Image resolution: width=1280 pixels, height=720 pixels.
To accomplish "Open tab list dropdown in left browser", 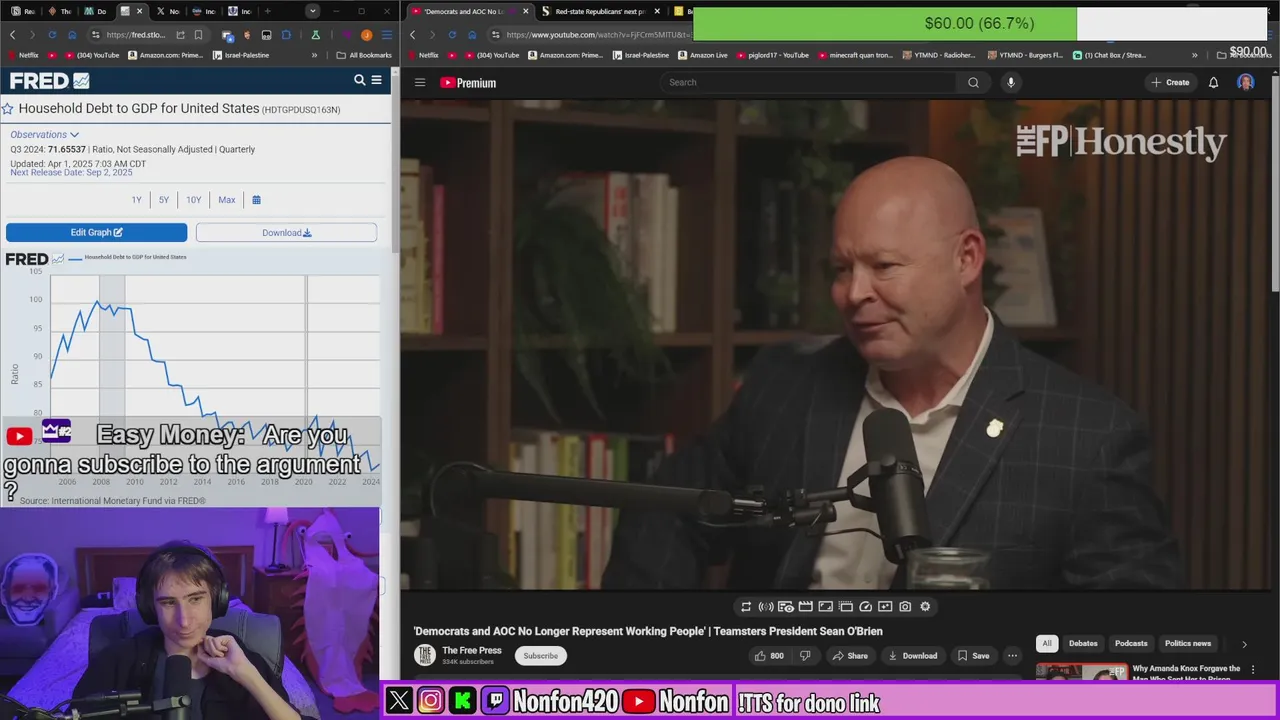I will pyautogui.click(x=313, y=11).
